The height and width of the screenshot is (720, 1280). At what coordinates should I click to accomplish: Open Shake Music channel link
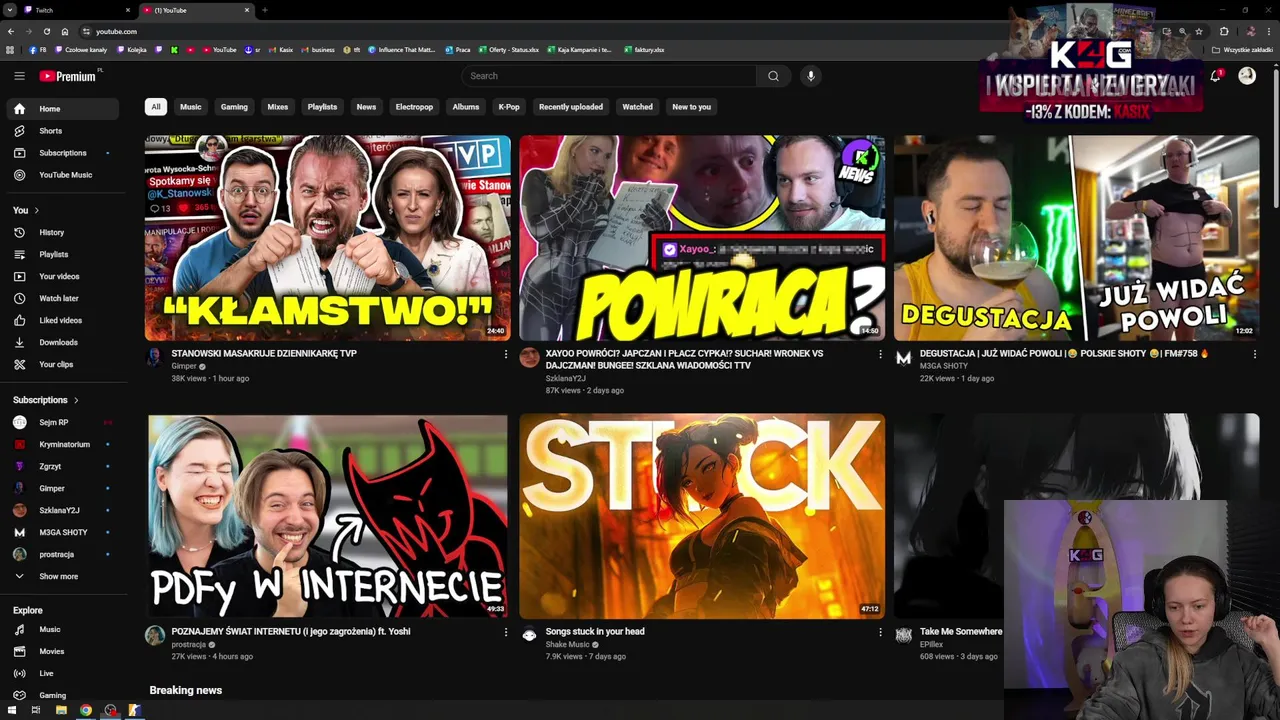[567, 644]
